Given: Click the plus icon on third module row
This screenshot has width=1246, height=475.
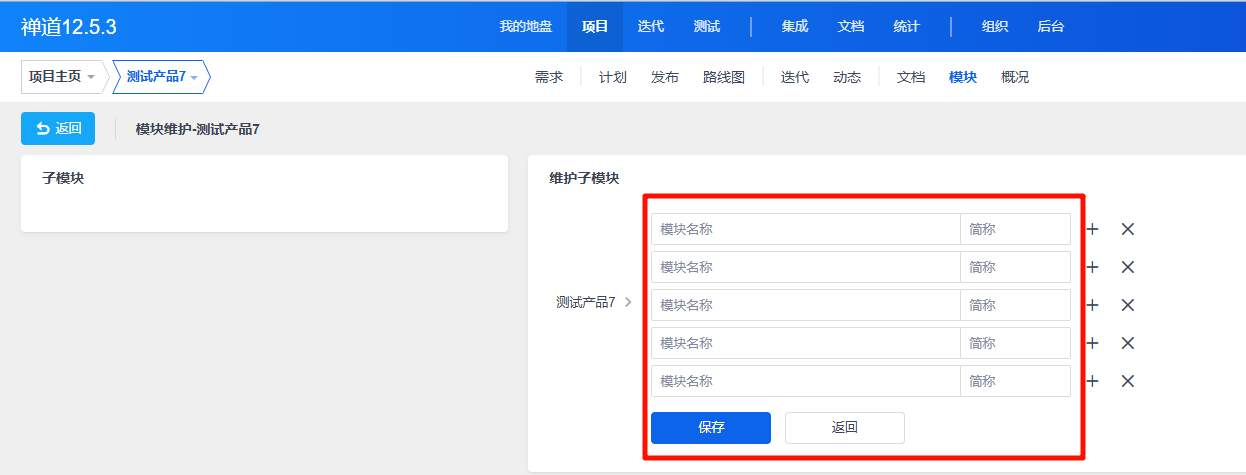Looking at the screenshot, I should 1093,305.
